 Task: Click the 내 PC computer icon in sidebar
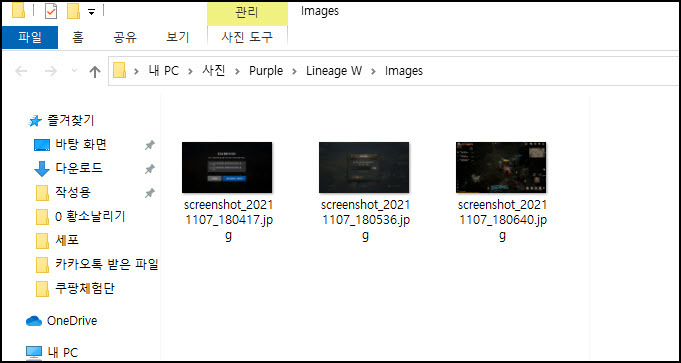[34, 353]
